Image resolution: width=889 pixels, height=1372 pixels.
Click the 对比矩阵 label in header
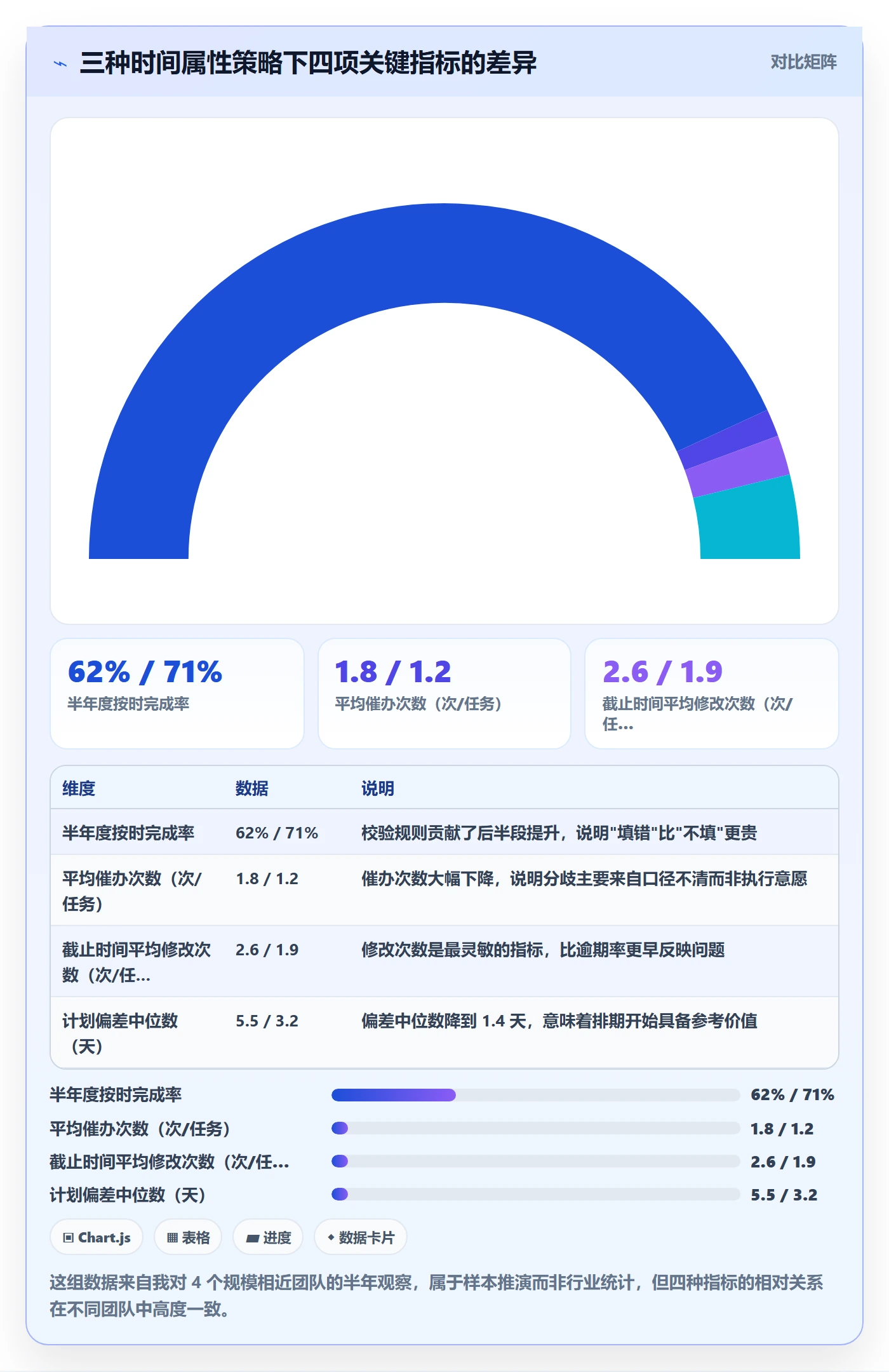(x=803, y=62)
